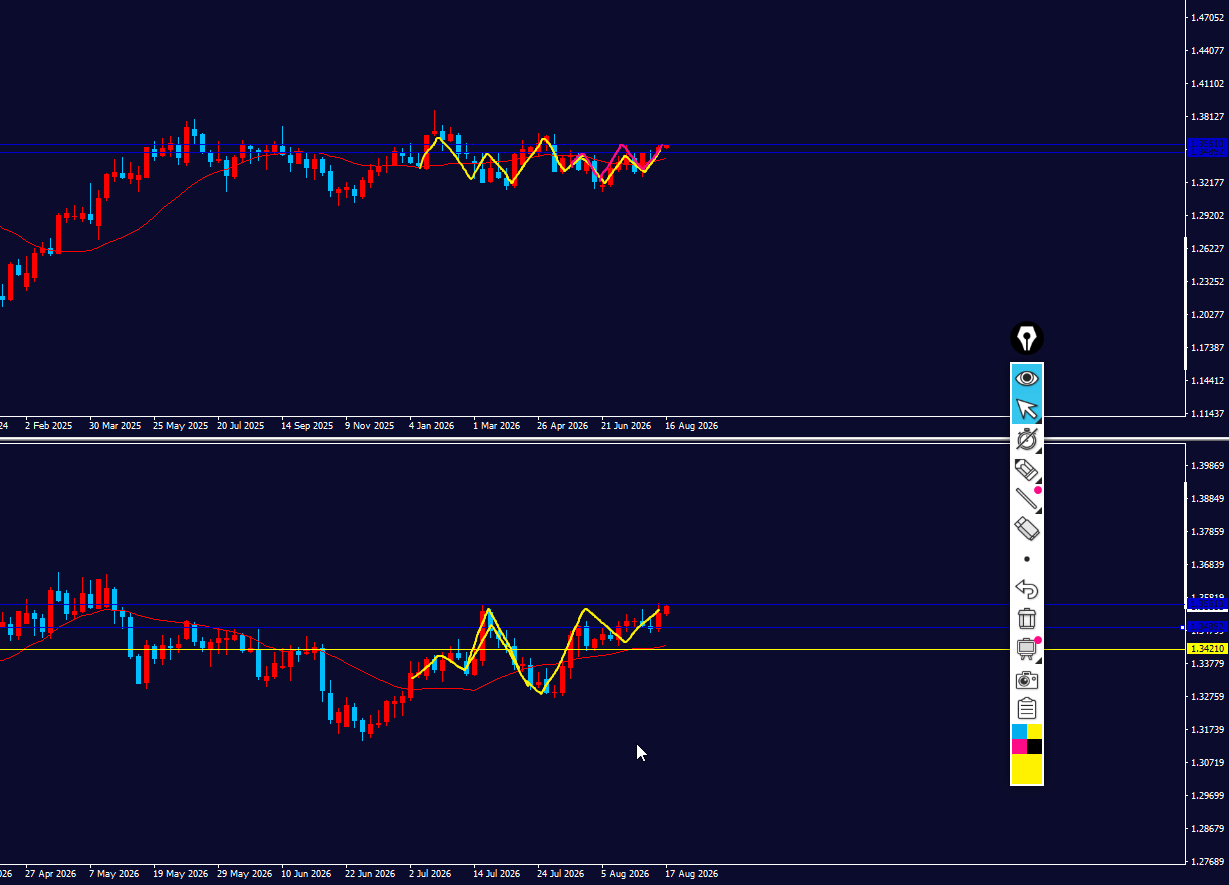Undo last stroke with the curved arrow
This screenshot has height=885, width=1229.
click(1027, 589)
